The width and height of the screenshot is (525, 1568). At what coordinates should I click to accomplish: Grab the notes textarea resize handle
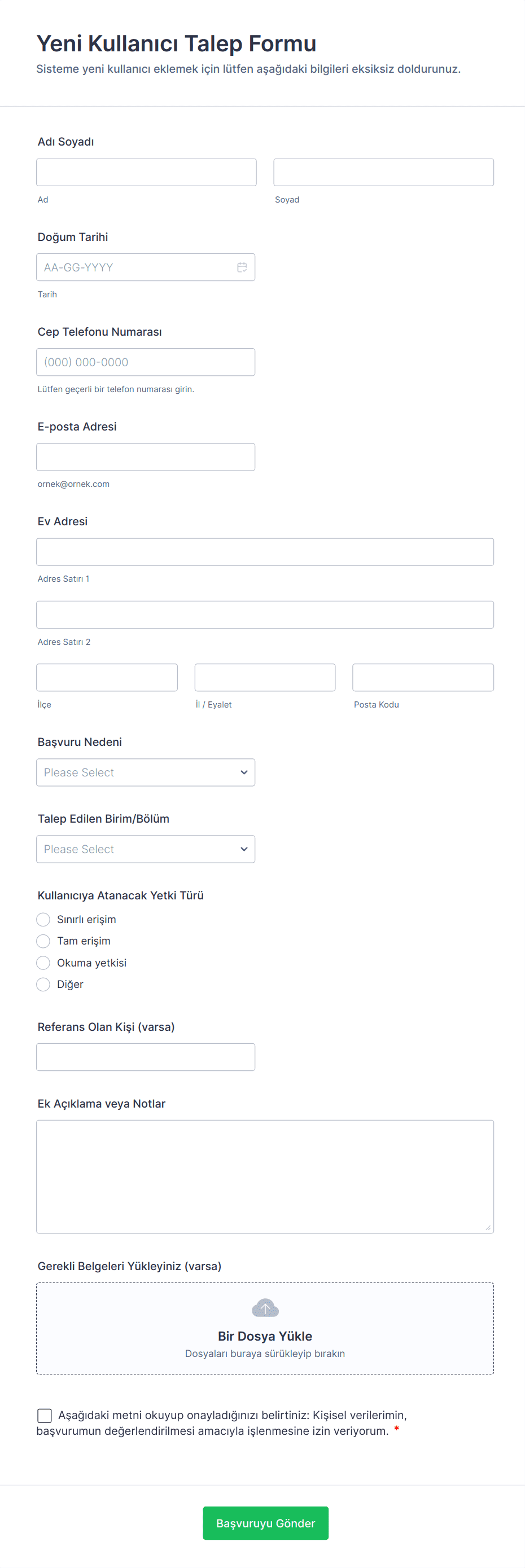point(488,1228)
